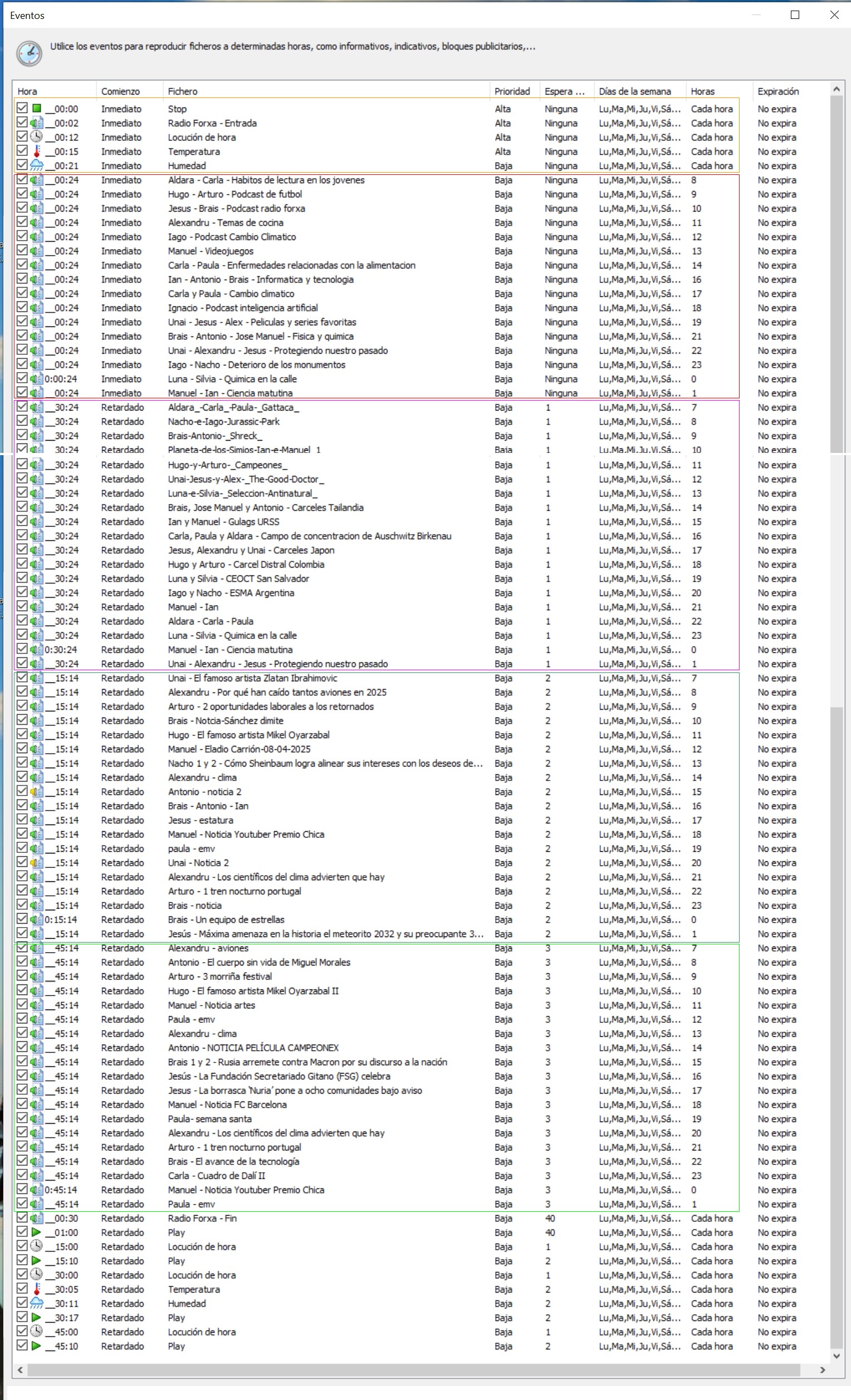
Task: Select the 'Carla - Cuadro de Dalí II' event
Action: [217, 1175]
